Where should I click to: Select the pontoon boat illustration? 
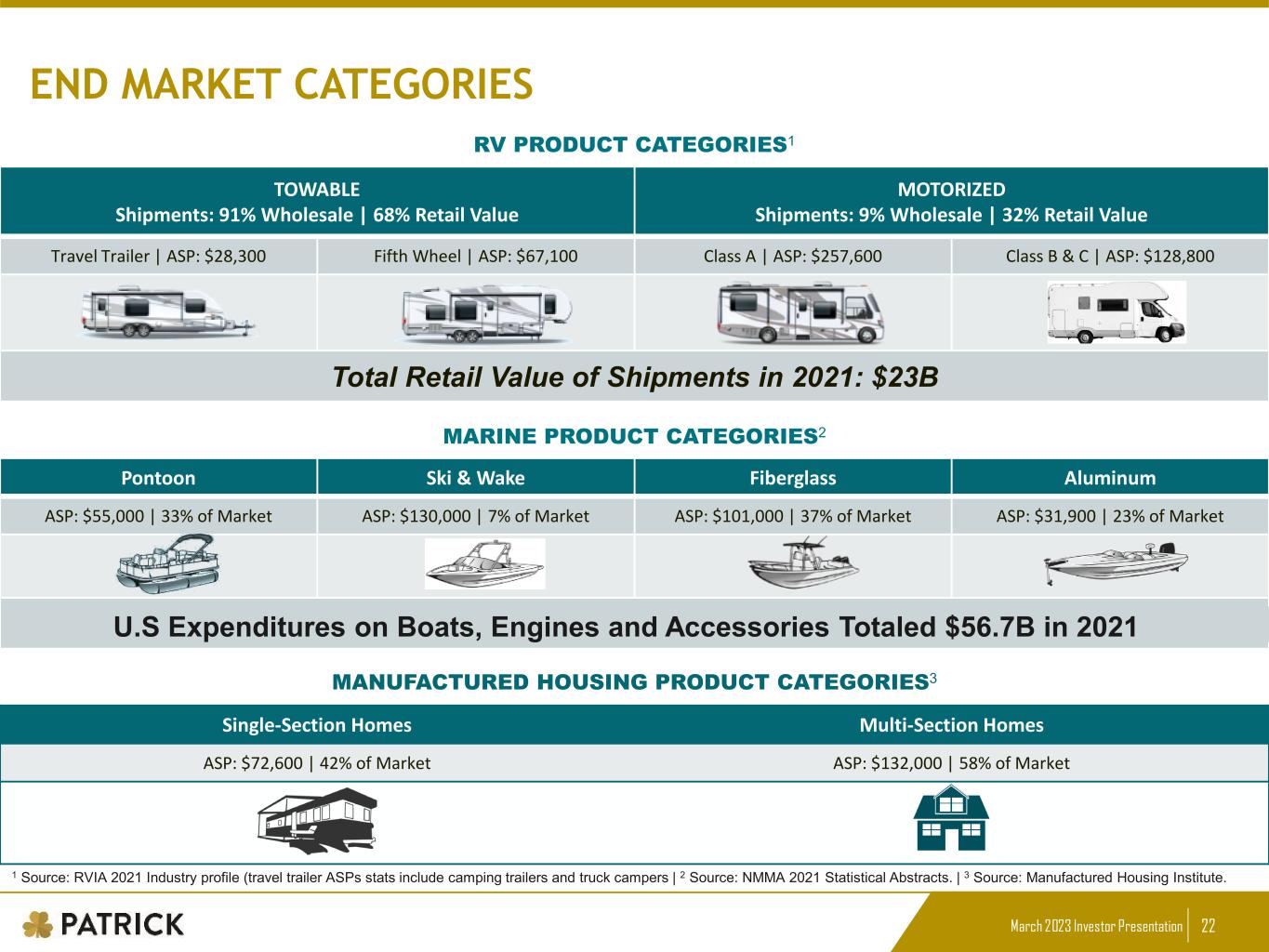pyautogui.click(x=167, y=564)
